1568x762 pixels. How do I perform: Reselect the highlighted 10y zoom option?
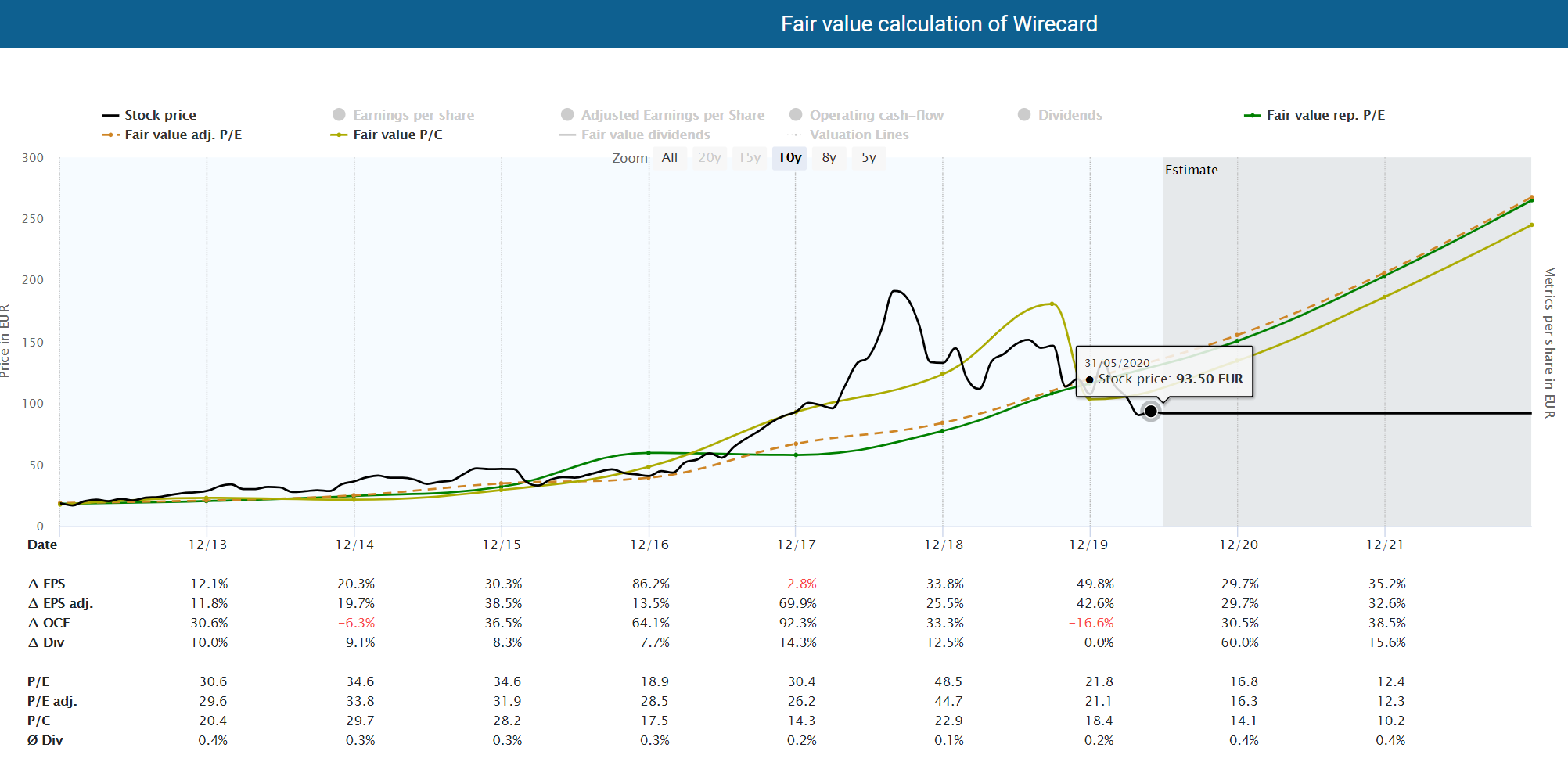point(789,157)
